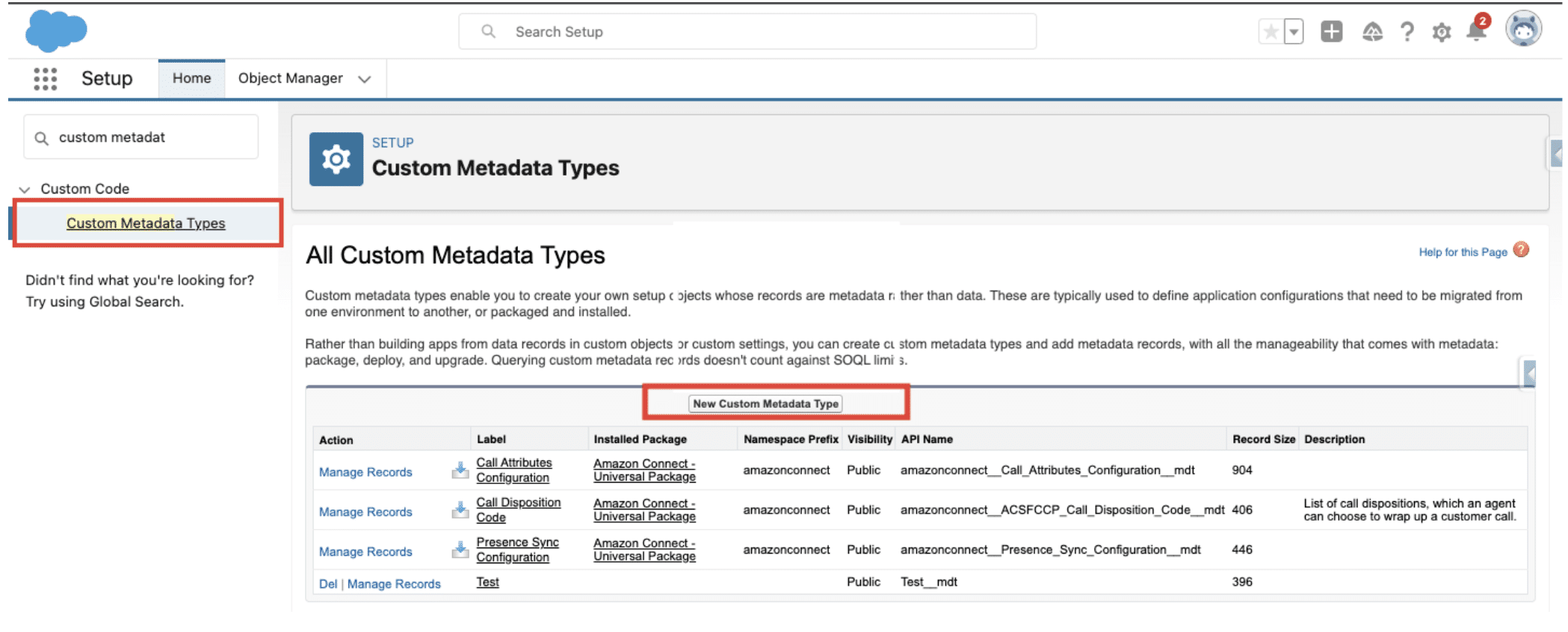Expand the favorites list dropdown arrow

[x=1294, y=32]
